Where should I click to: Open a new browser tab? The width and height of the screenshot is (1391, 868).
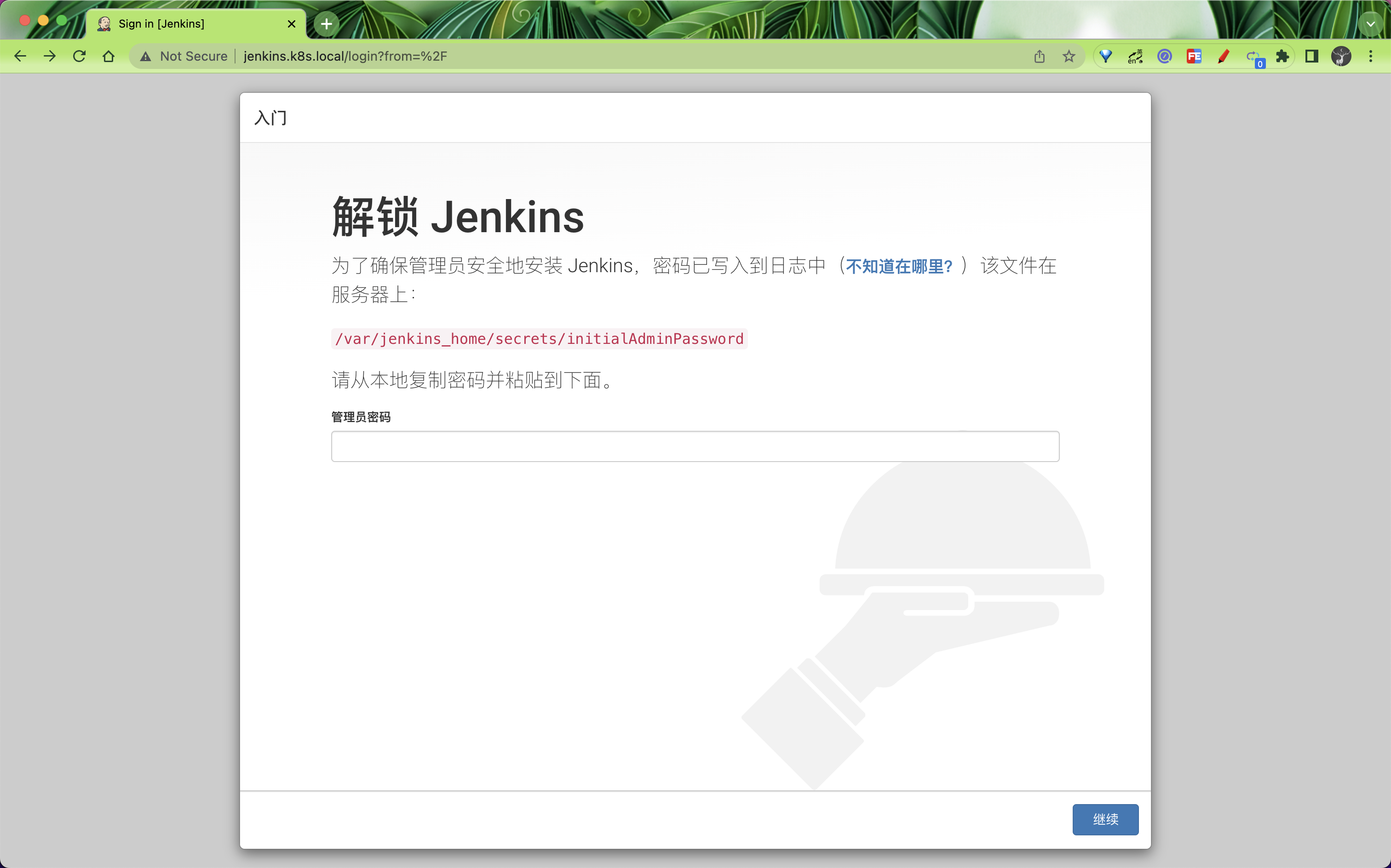tap(325, 23)
